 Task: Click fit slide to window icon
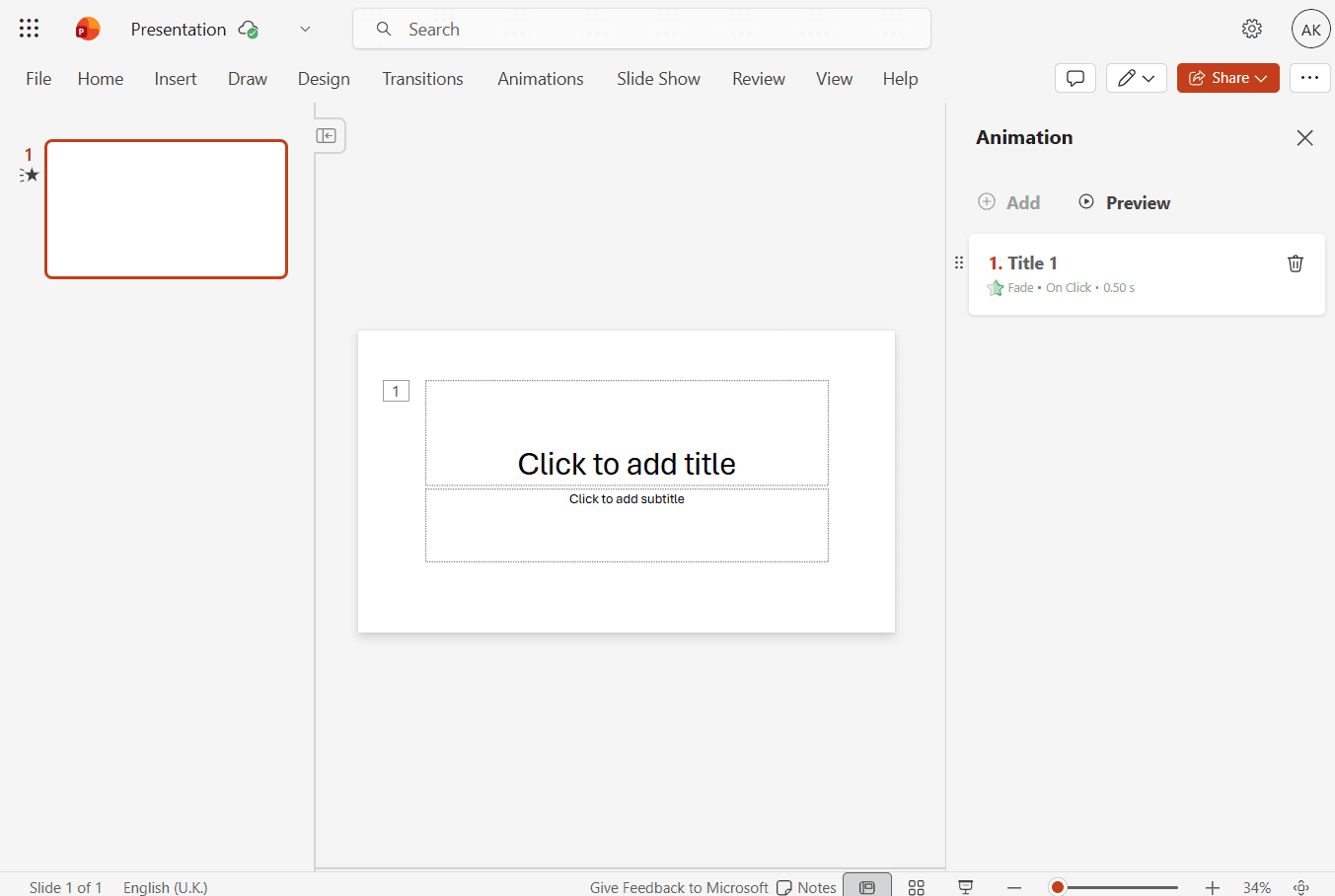(x=1301, y=887)
